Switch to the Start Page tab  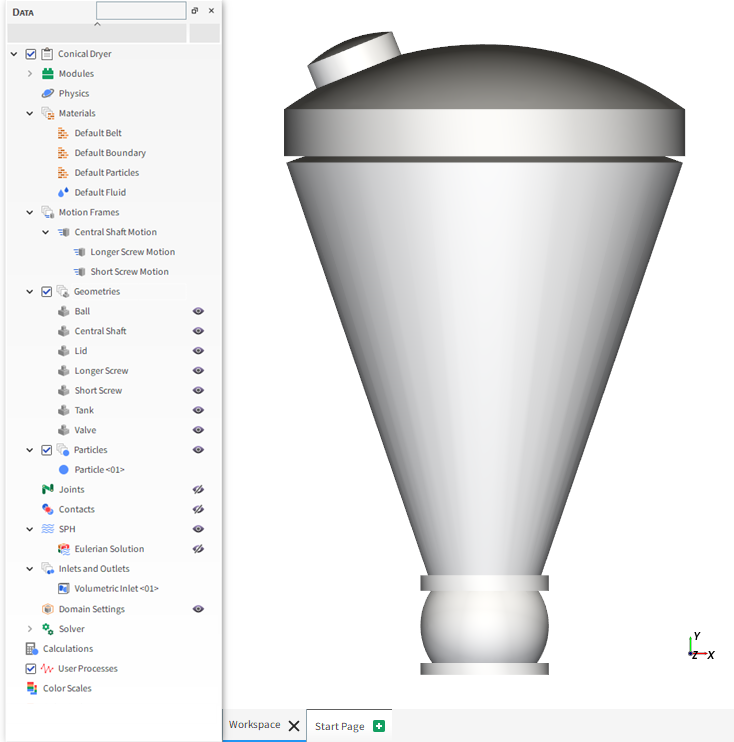click(340, 726)
